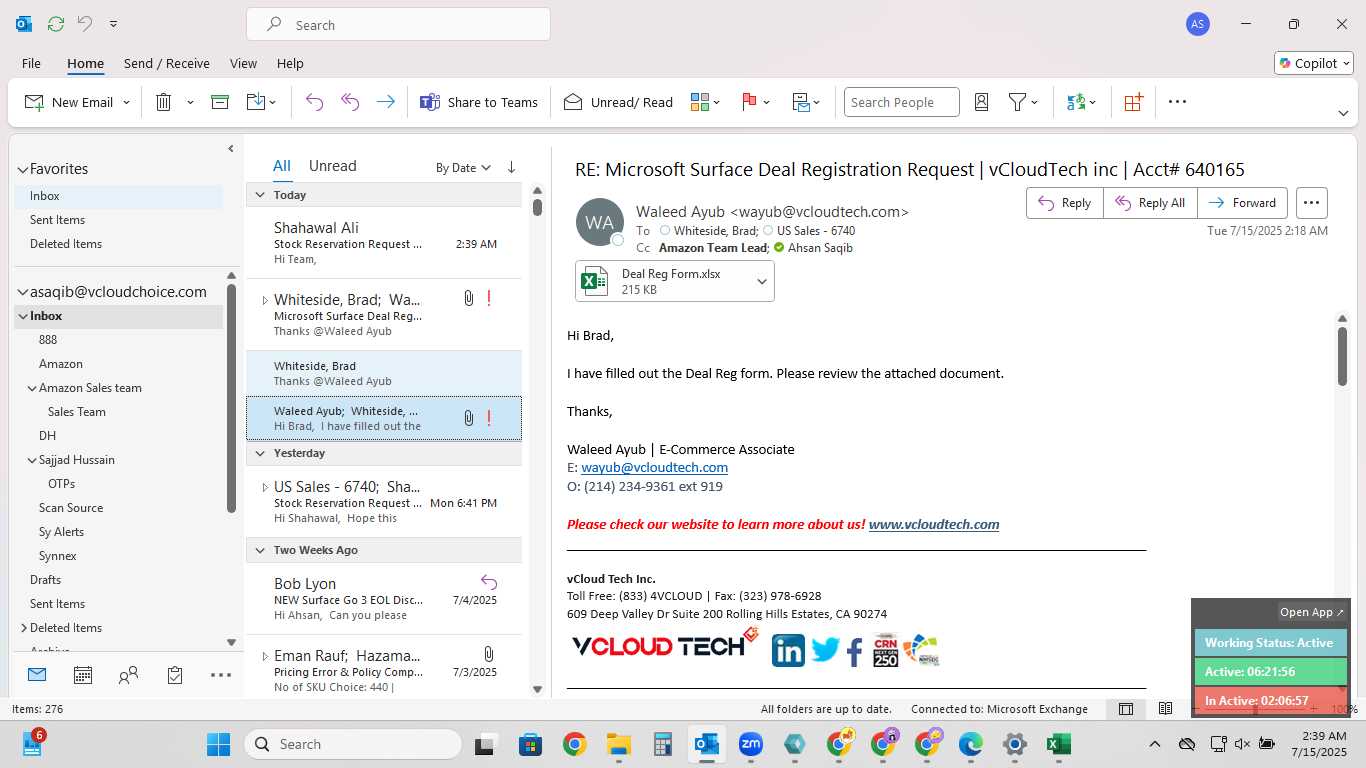1366x768 pixels.
Task: Click the ribbon Reply arrow icon
Action: click(x=314, y=102)
